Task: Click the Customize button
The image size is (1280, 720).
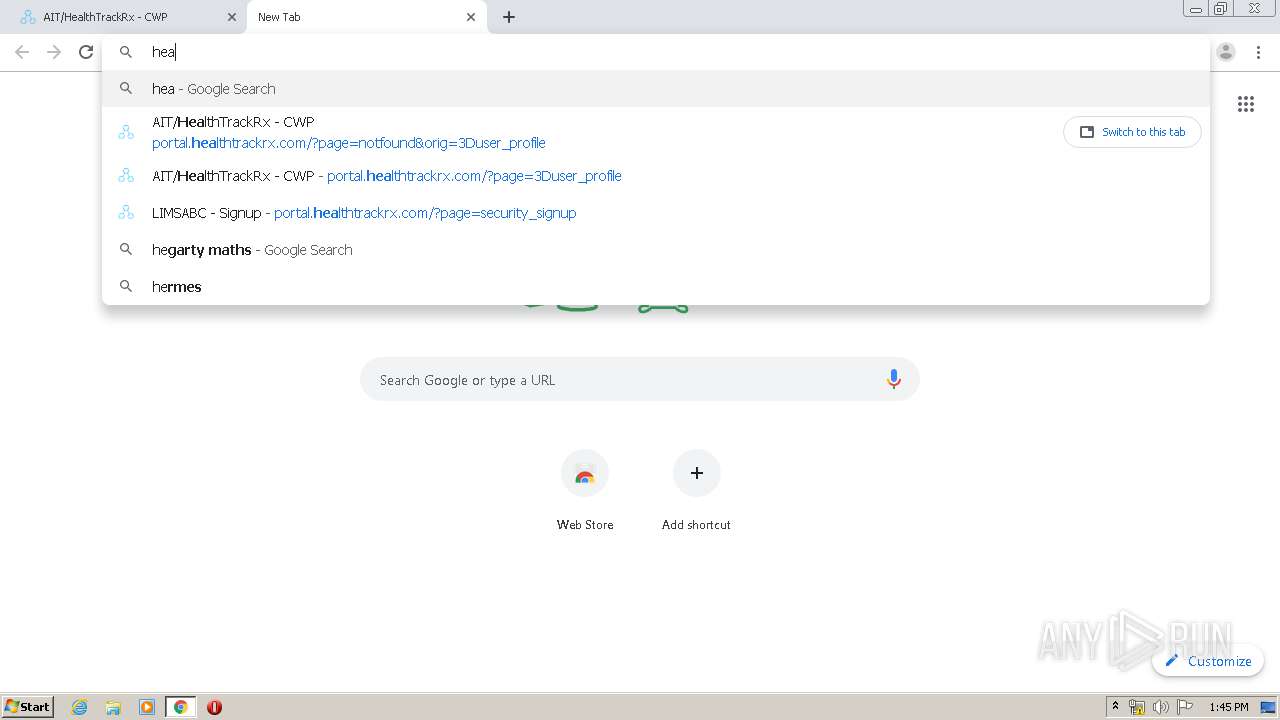Action: [1208, 661]
